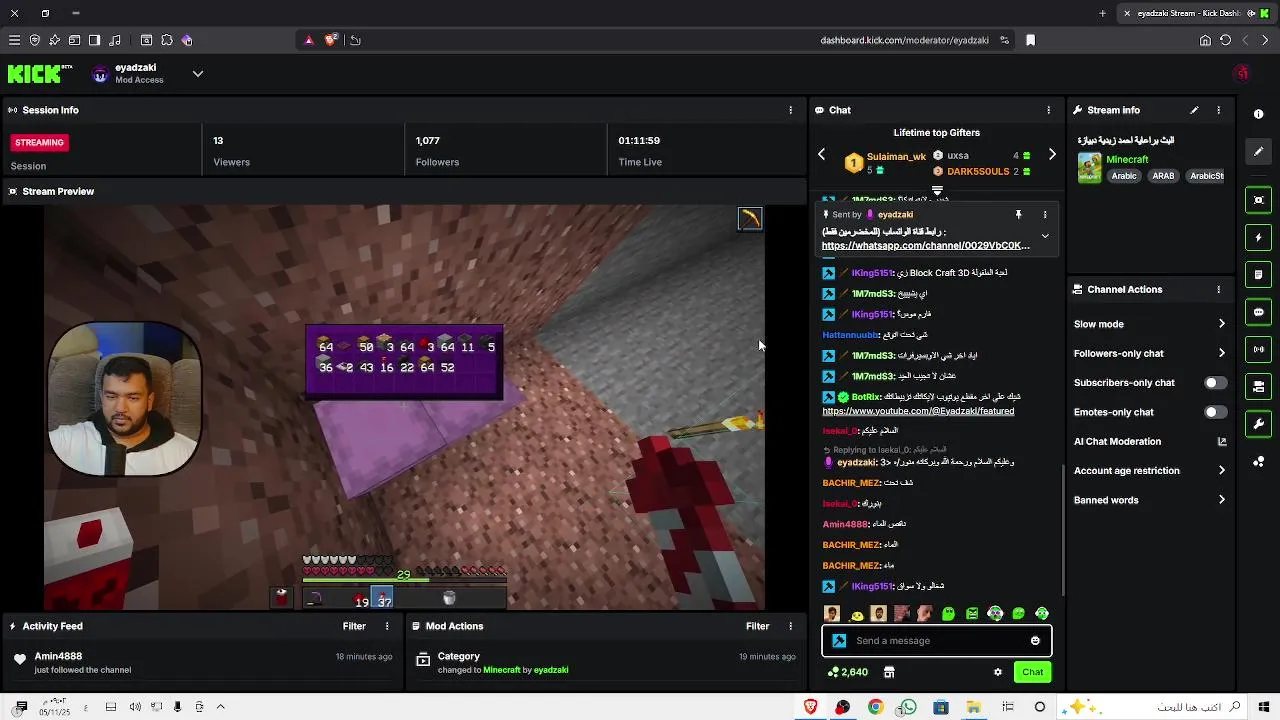This screenshot has width=1280, height=720.
Task: Open Activity Feed three-dot menu
Action: [387, 626]
